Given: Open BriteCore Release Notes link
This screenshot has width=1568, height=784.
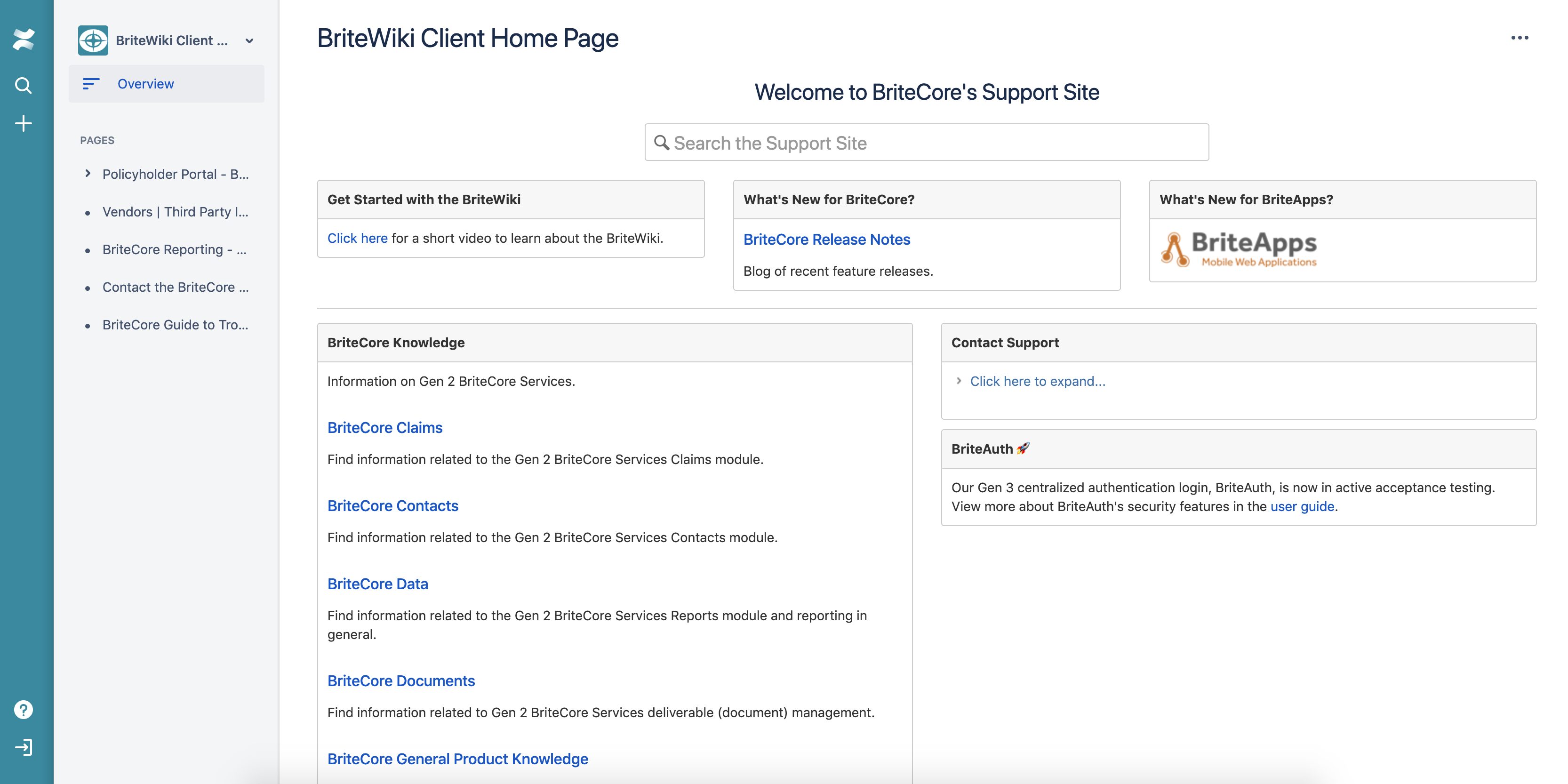Looking at the screenshot, I should [827, 239].
